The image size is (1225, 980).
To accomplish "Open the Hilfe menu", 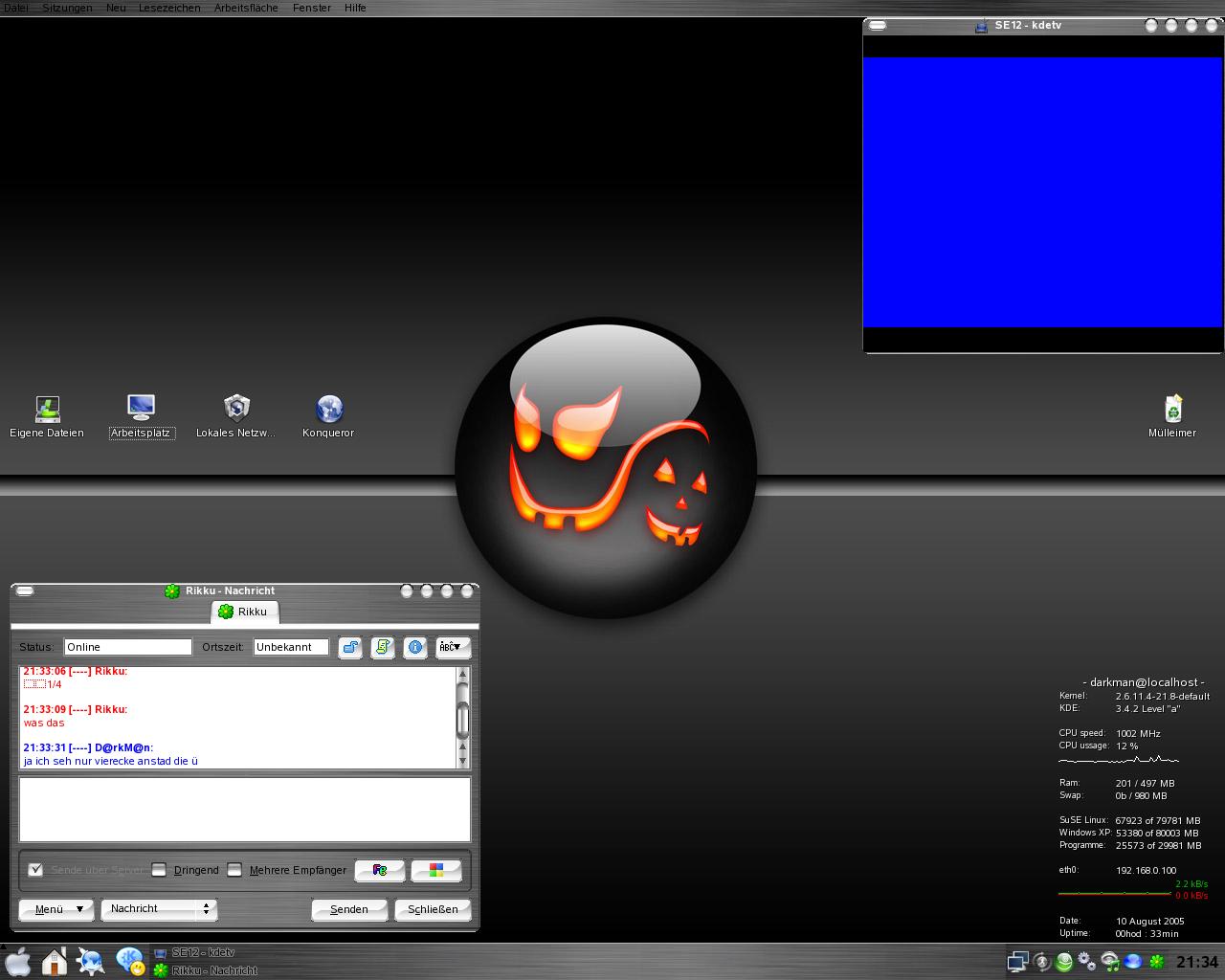I will [x=355, y=8].
